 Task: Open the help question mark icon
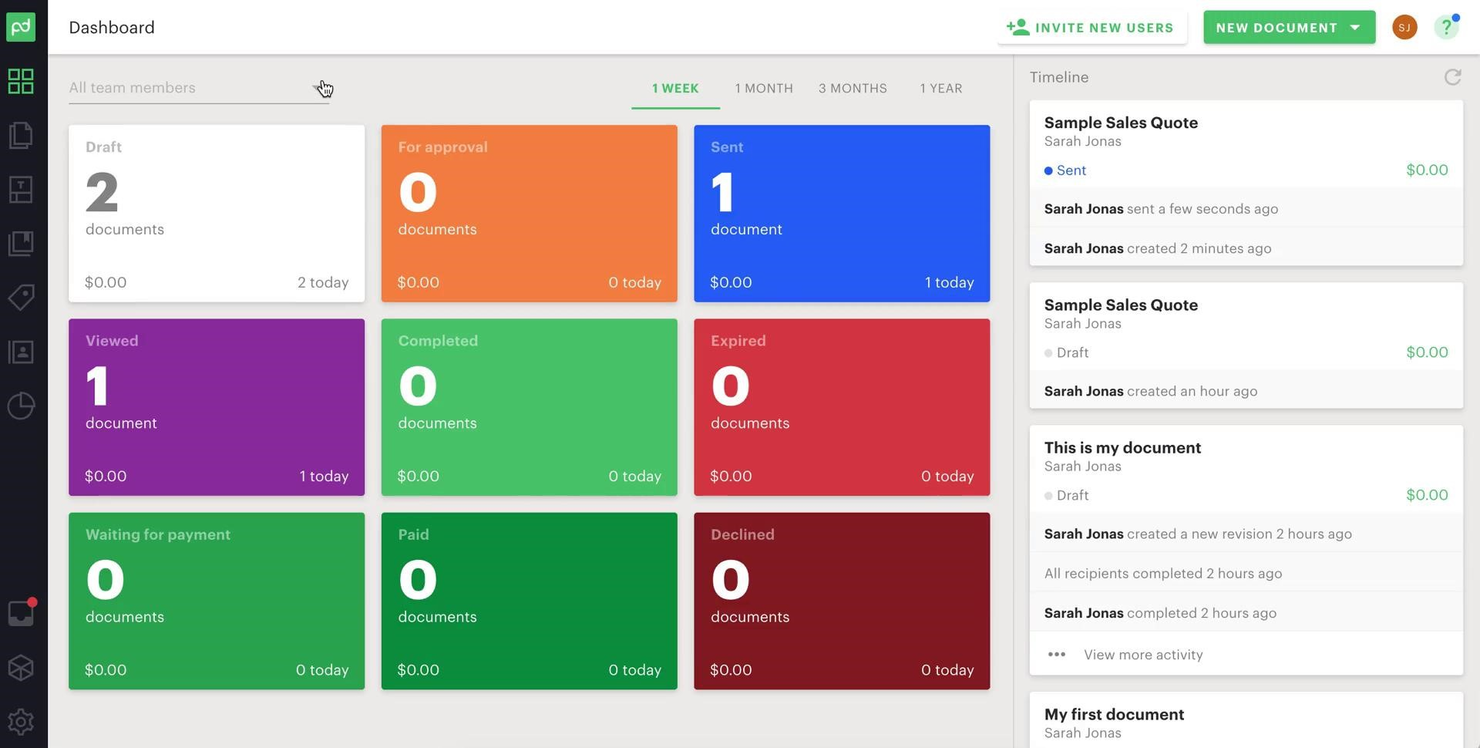tap(1446, 27)
